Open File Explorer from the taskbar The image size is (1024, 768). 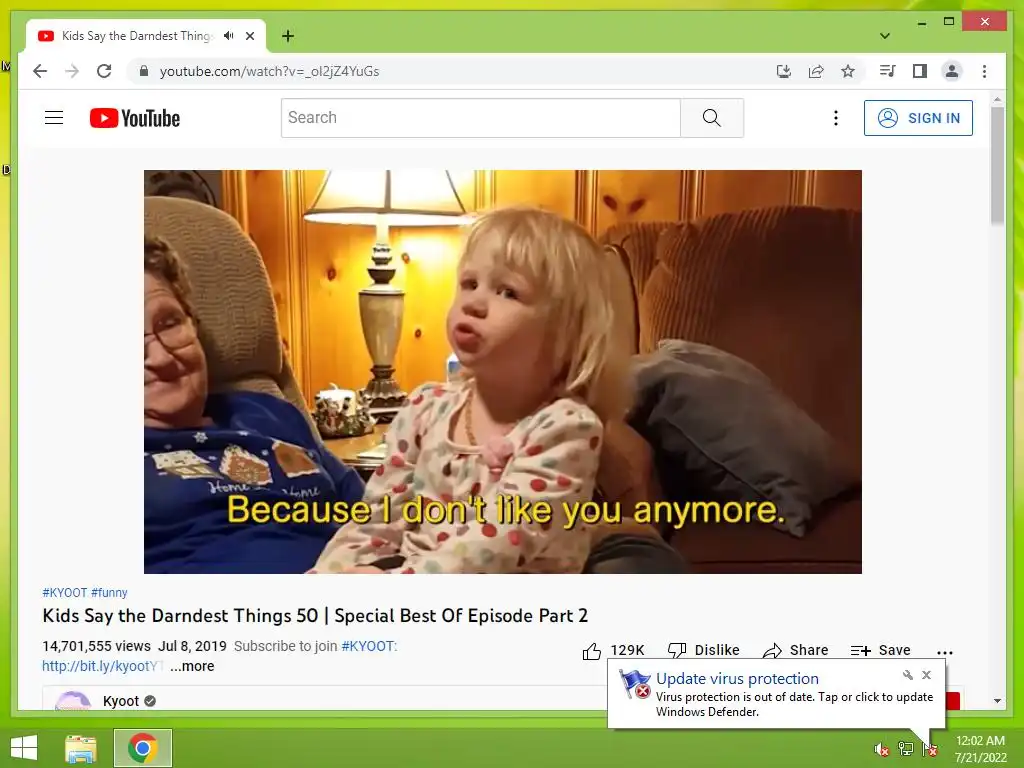(80, 748)
